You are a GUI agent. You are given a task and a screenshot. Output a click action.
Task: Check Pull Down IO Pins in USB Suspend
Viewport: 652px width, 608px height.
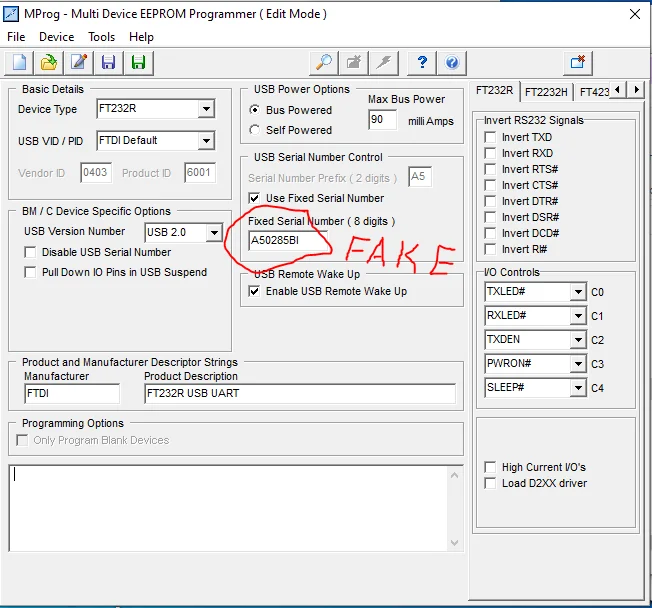click(x=30, y=272)
